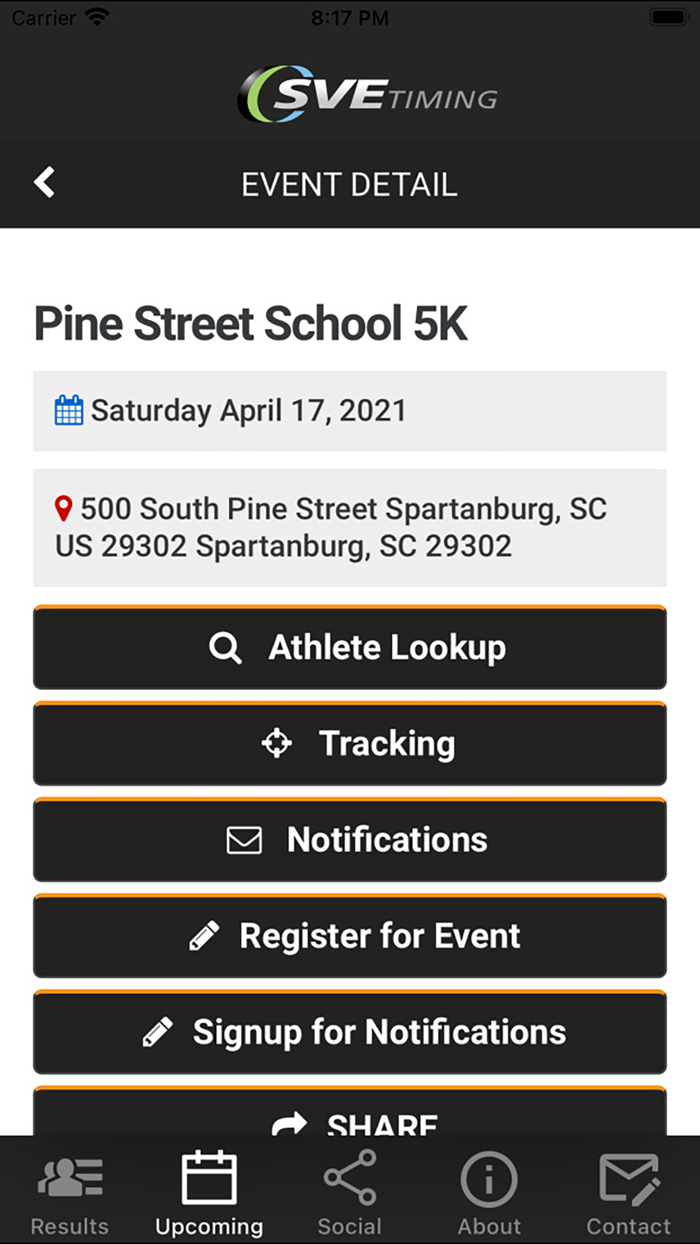This screenshot has width=700, height=1244.
Task: Click the blue calendar icon
Action: 69,411
